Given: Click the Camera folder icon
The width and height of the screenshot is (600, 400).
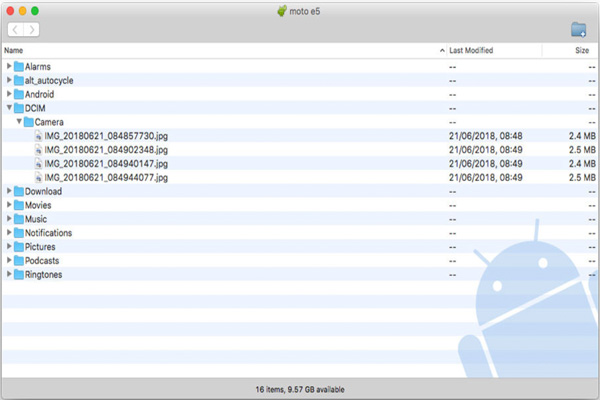Looking at the screenshot, I should point(29,122).
